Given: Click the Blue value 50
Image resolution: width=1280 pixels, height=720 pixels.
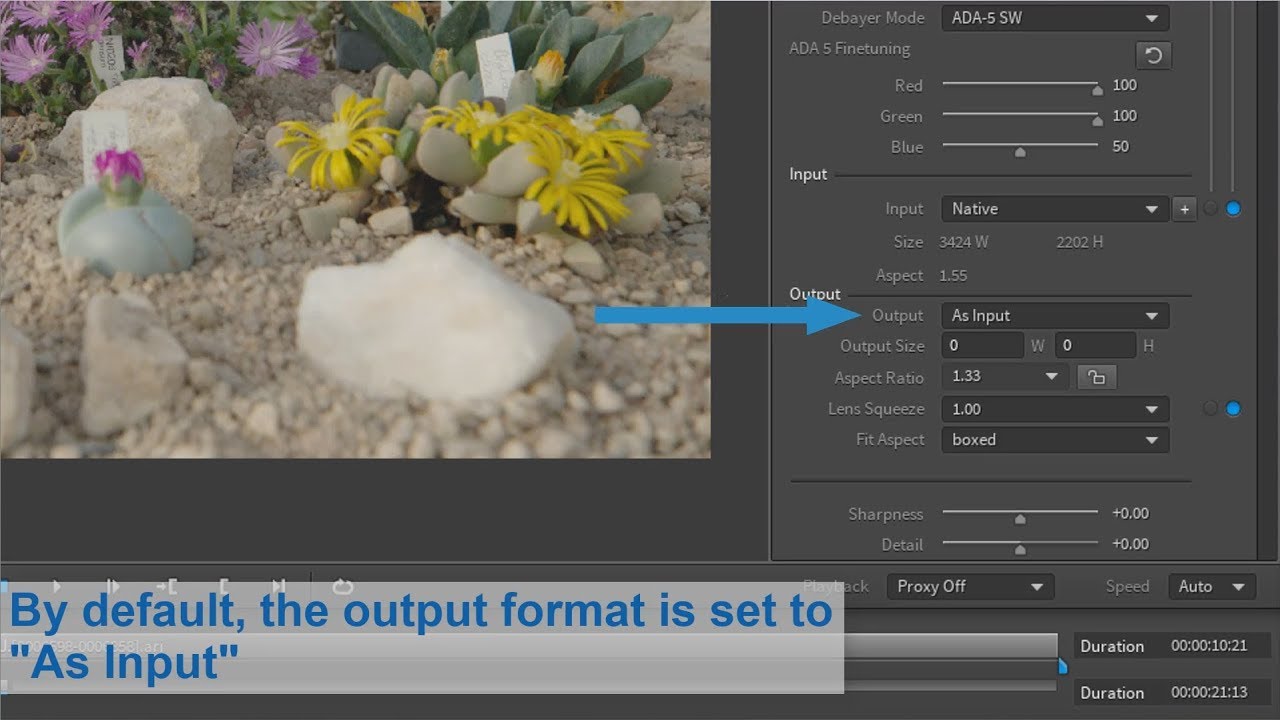Looking at the screenshot, I should (x=1120, y=146).
